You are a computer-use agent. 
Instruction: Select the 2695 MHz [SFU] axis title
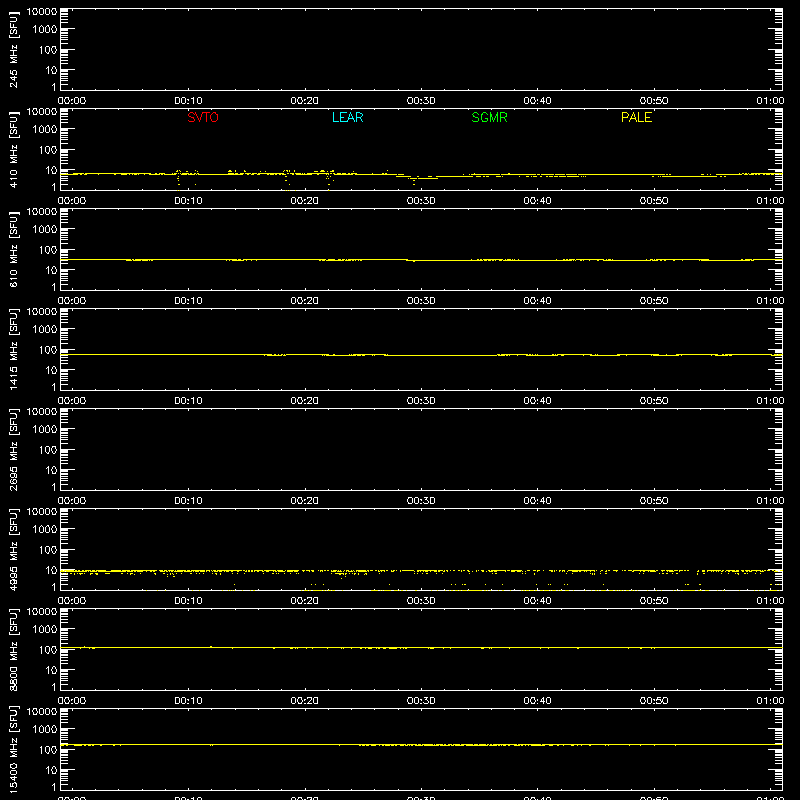(13, 449)
